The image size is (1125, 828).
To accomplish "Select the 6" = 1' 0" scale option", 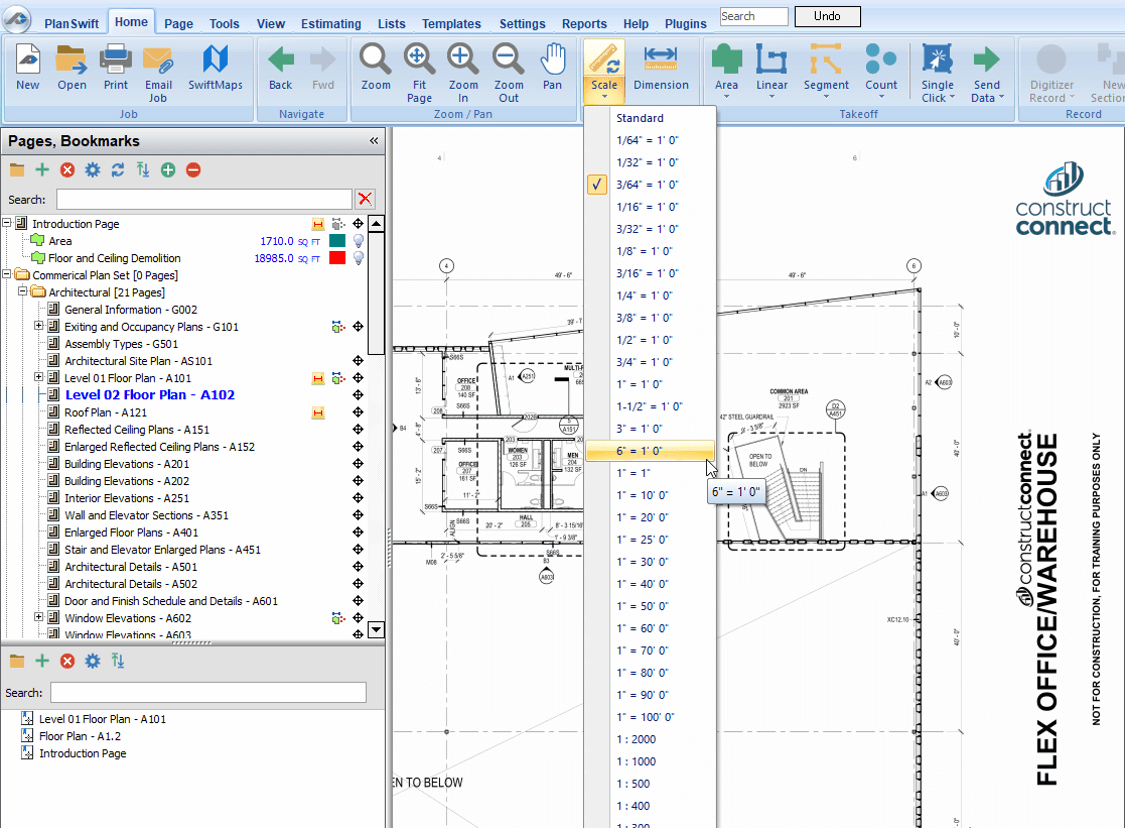I will click(650, 451).
